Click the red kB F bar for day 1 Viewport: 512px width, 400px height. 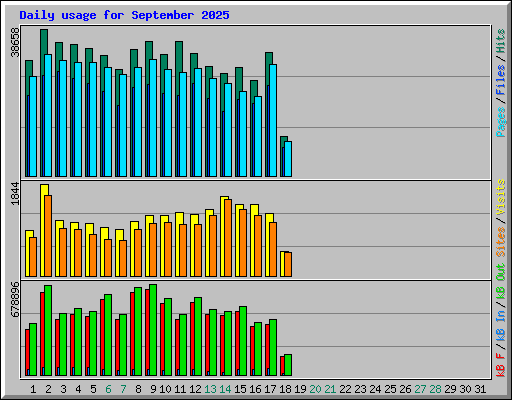[x=27, y=350]
